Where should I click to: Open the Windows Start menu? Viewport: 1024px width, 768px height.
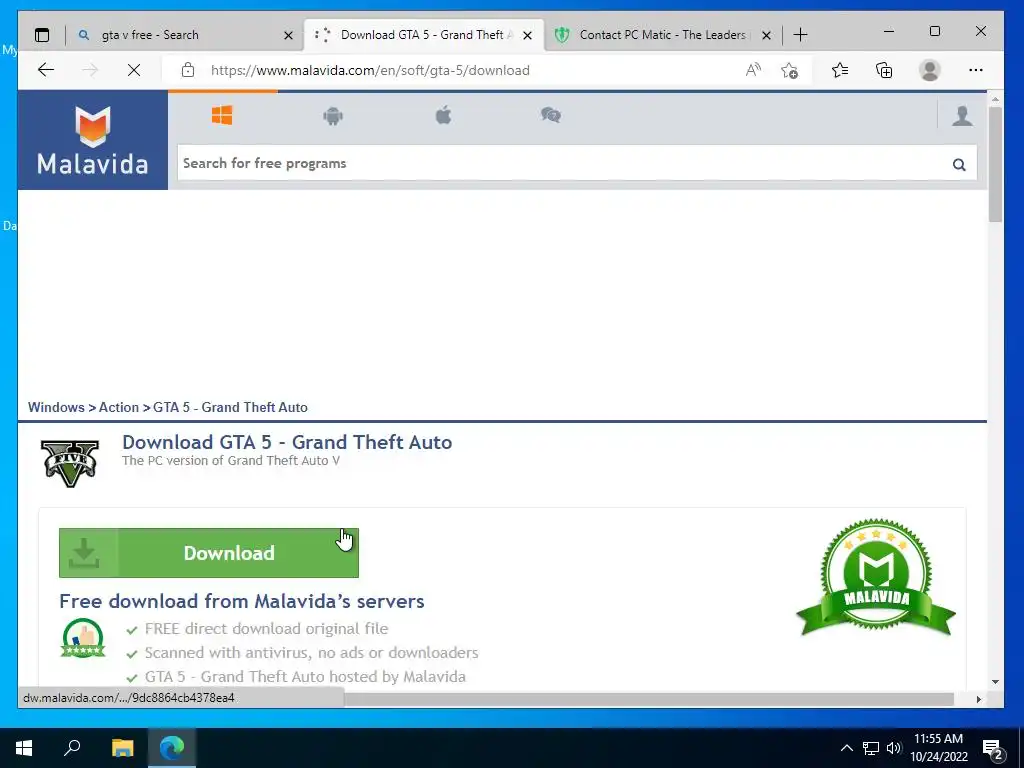pyautogui.click(x=24, y=748)
